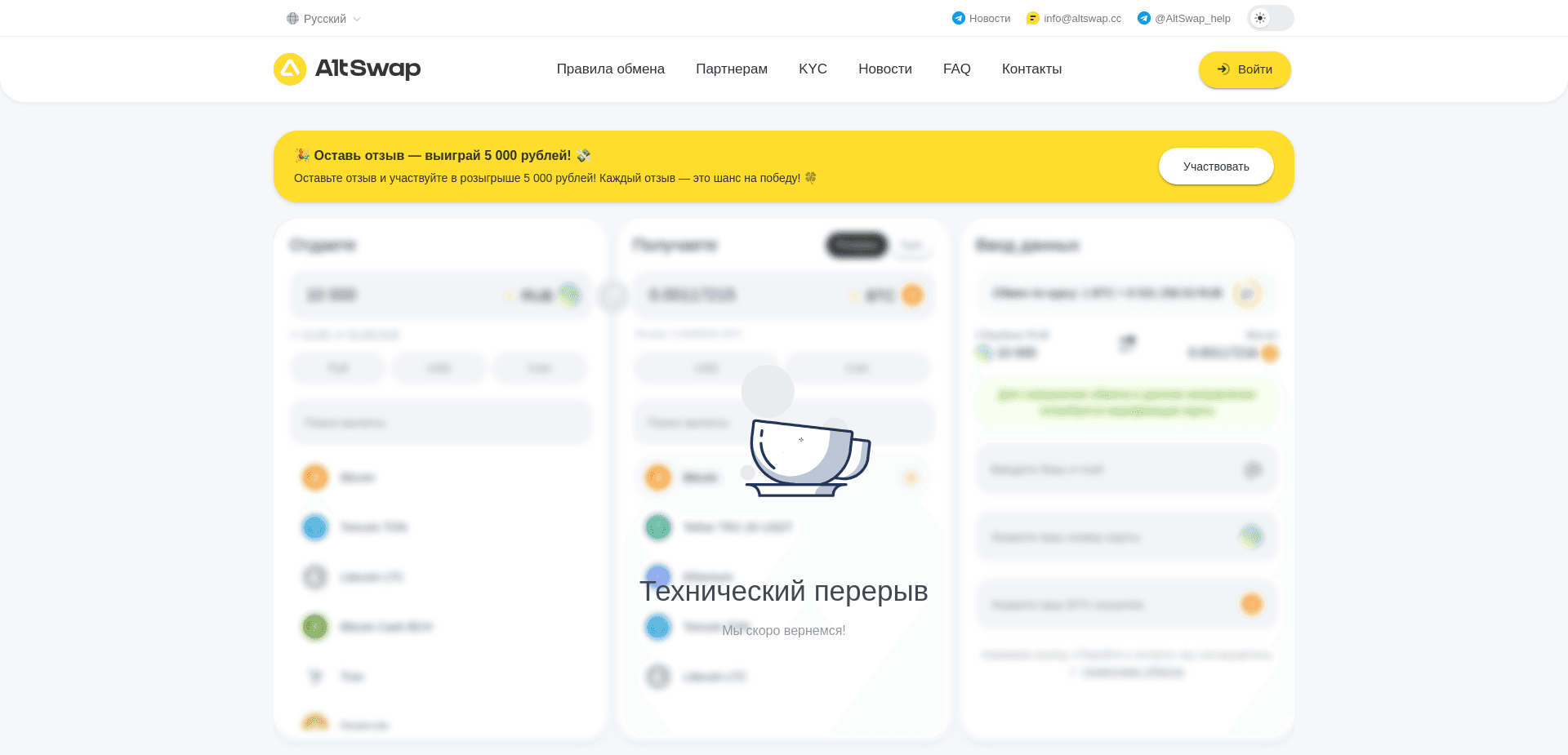1568x755 pixels.
Task: Select the blurred BTC currency dropdown
Action: tap(888, 295)
